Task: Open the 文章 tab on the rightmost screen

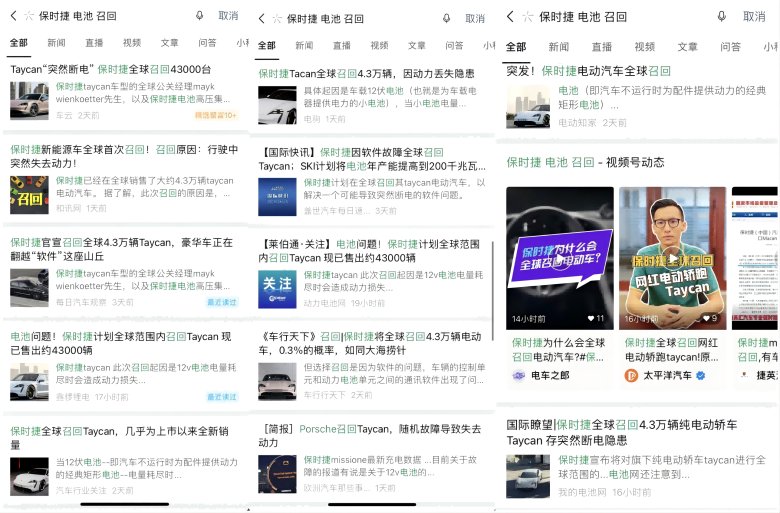Action: tap(687, 46)
